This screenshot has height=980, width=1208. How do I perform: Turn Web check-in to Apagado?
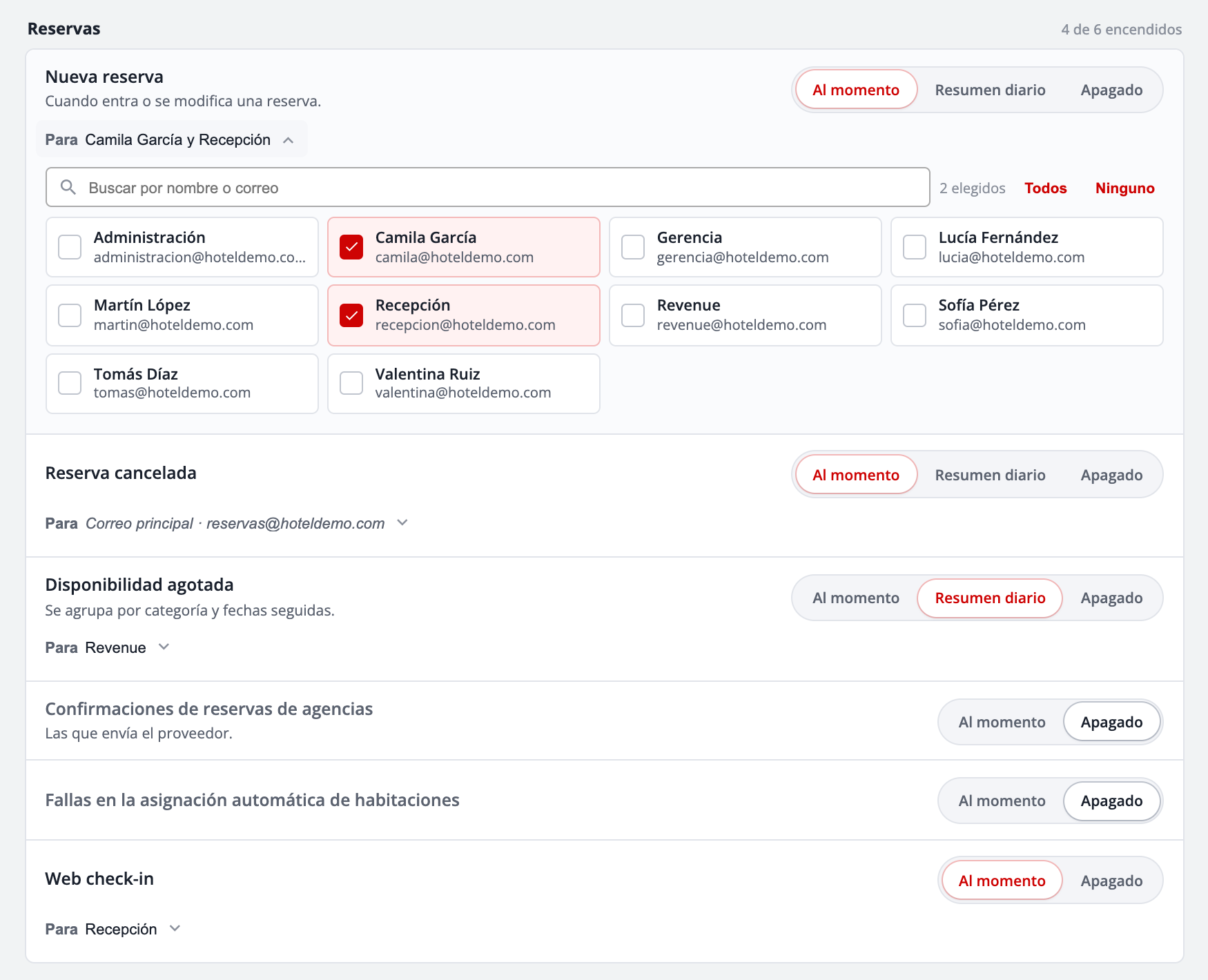(1111, 881)
